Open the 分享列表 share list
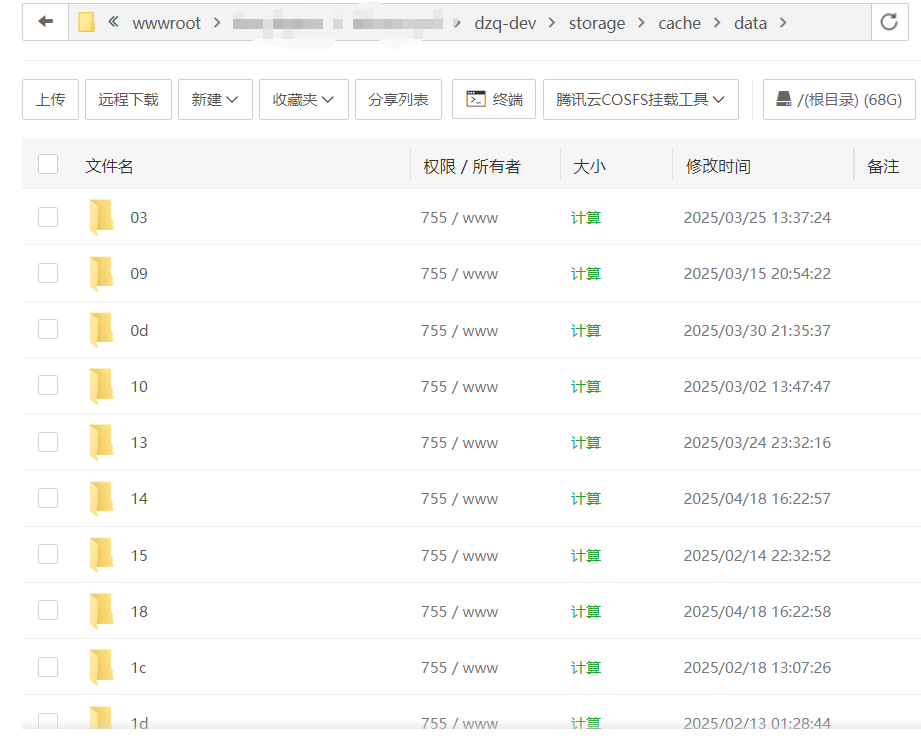Screen dimensions: 921x738 pyautogui.click(x=398, y=99)
